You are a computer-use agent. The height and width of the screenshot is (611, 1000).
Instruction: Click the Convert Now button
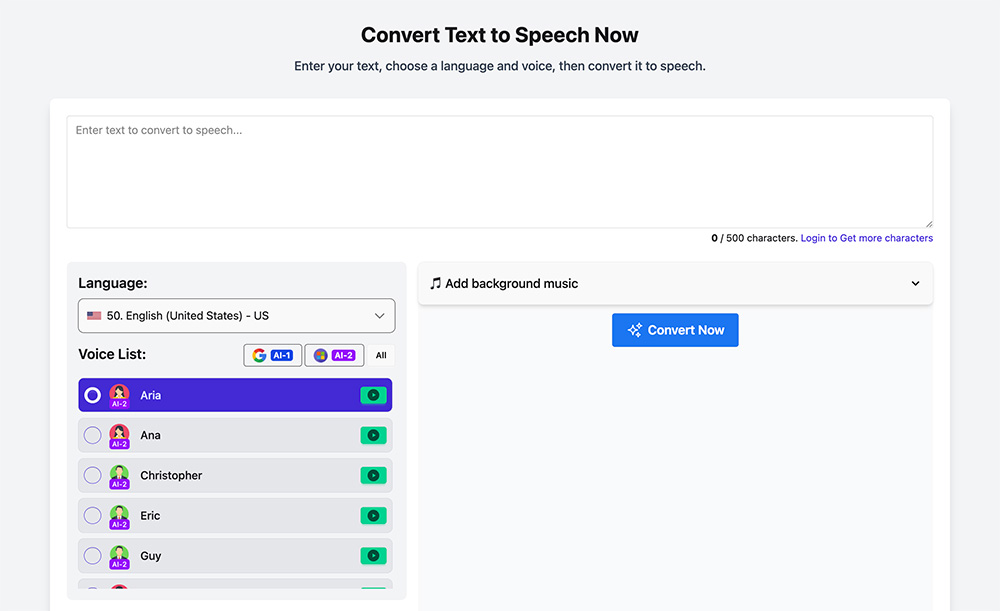coord(675,330)
